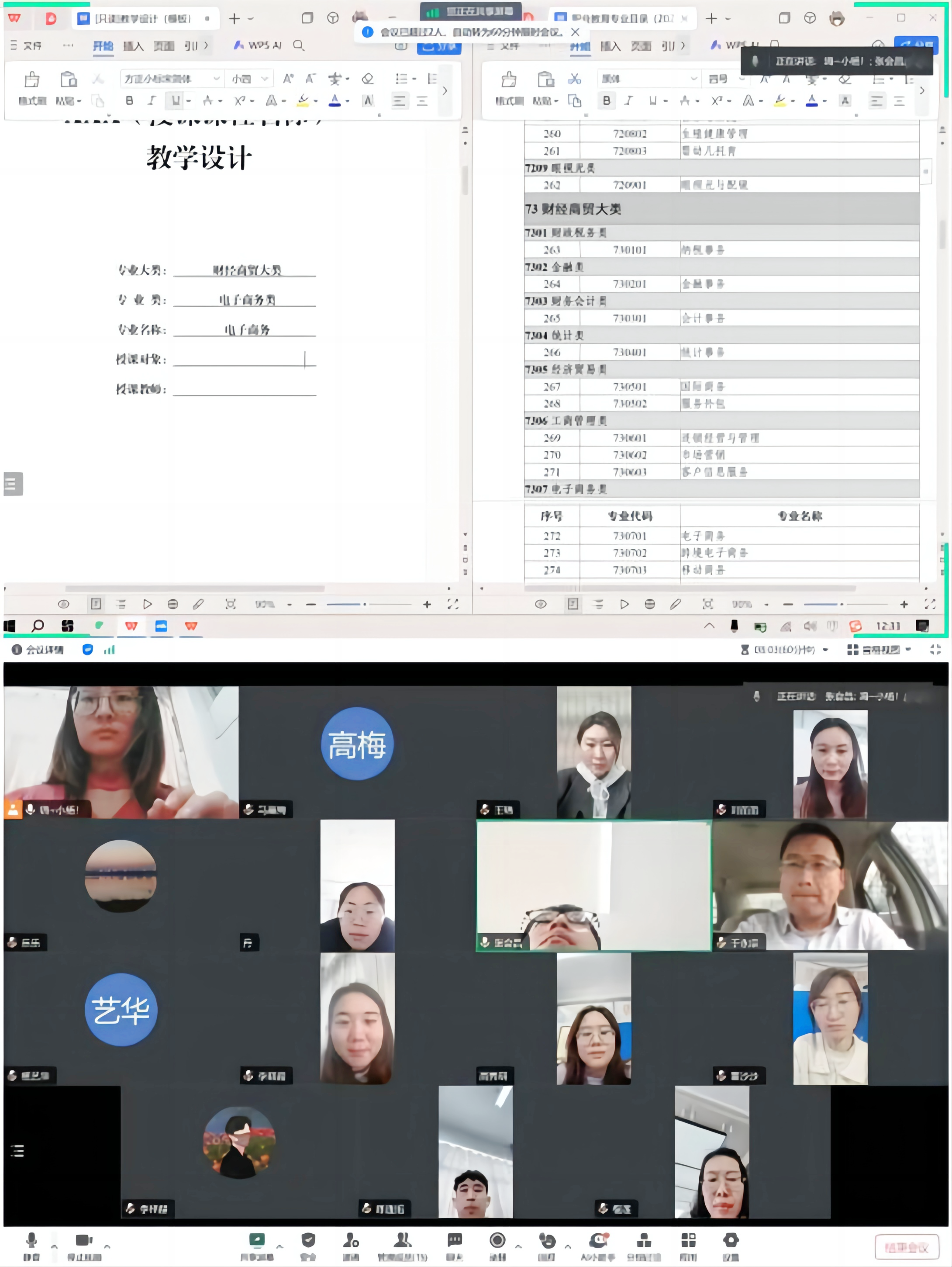Screen dimensions: 952x1267
Task: Open 会议详情 meeting details
Action: click(x=38, y=650)
